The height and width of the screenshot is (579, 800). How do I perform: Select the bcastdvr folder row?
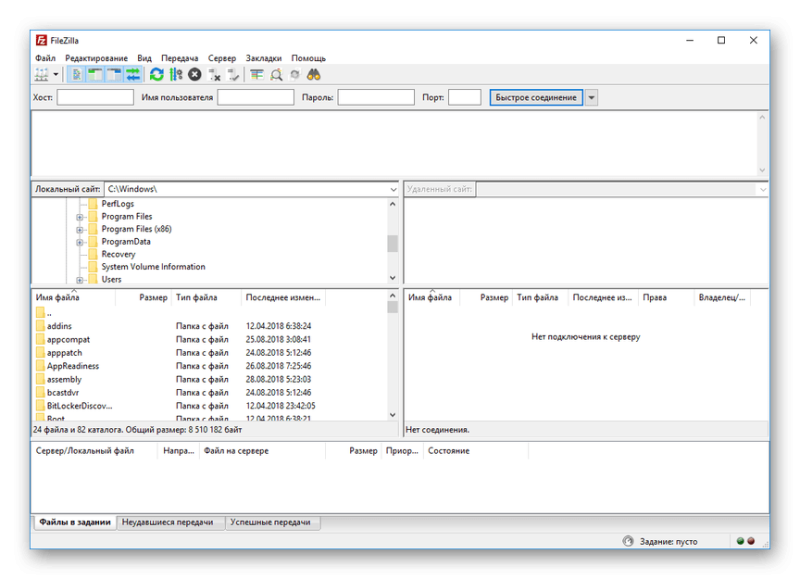[209, 392]
